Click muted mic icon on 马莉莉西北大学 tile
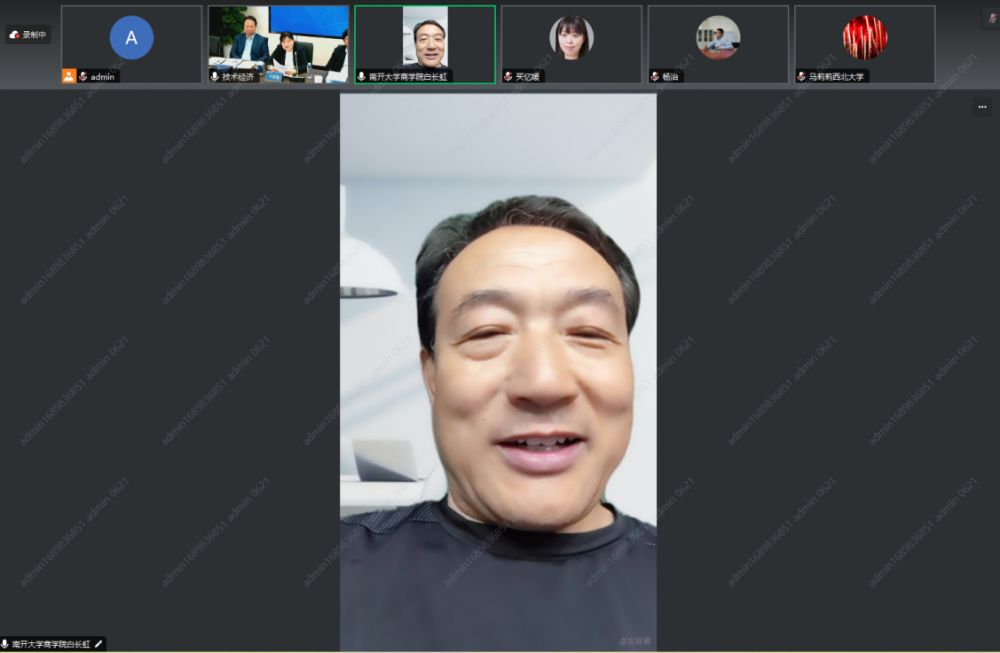 coord(802,76)
